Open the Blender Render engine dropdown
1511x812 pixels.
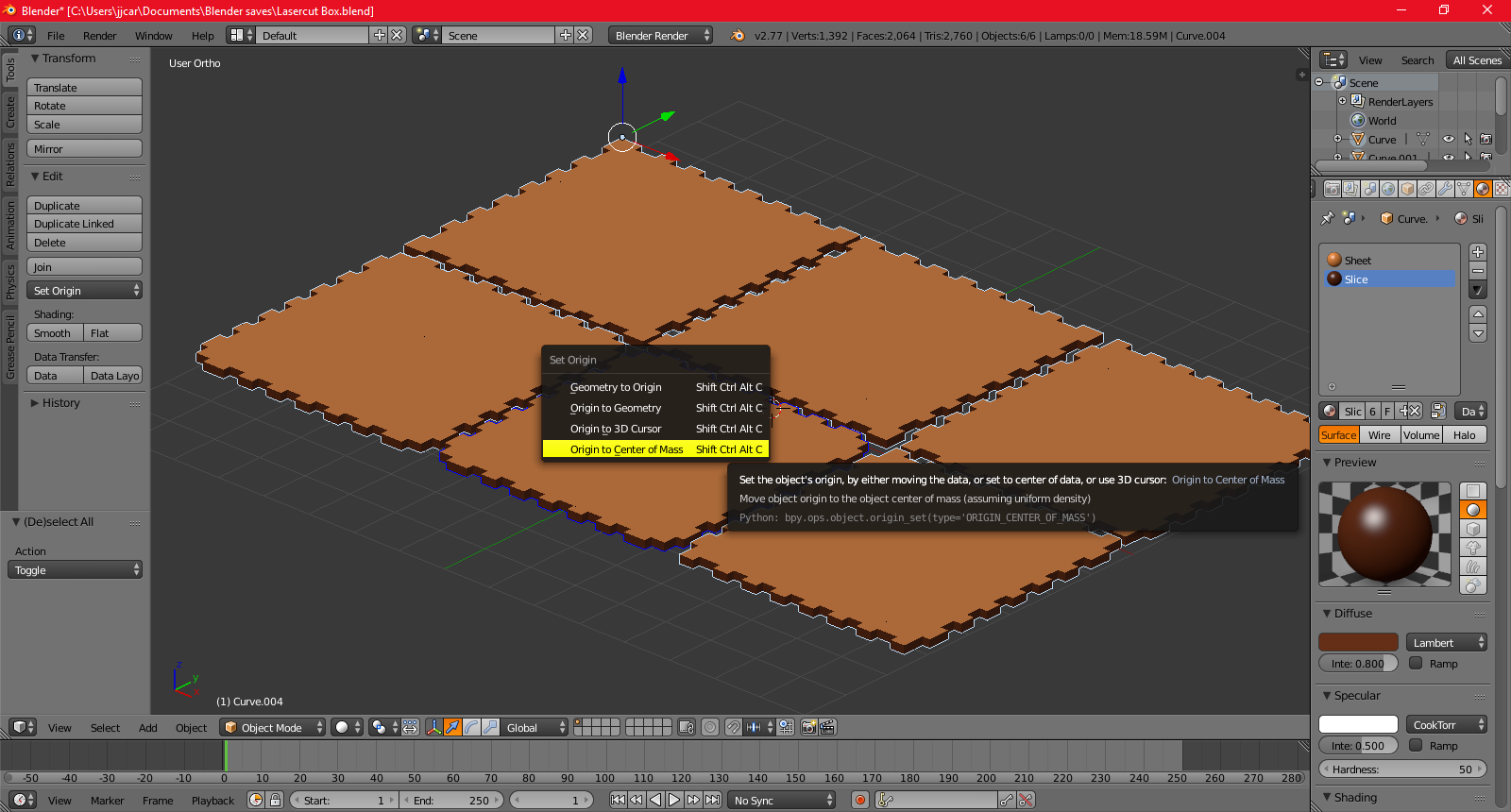pyautogui.click(x=661, y=35)
